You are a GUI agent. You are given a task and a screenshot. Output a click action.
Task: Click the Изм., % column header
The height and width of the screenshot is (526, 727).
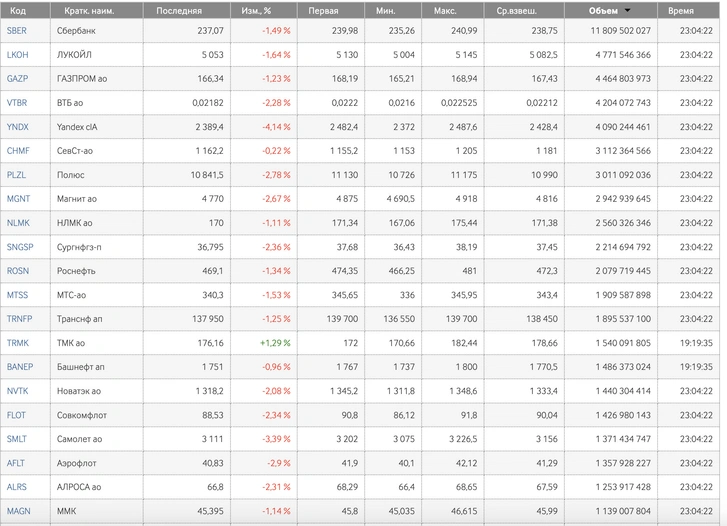(256, 10)
